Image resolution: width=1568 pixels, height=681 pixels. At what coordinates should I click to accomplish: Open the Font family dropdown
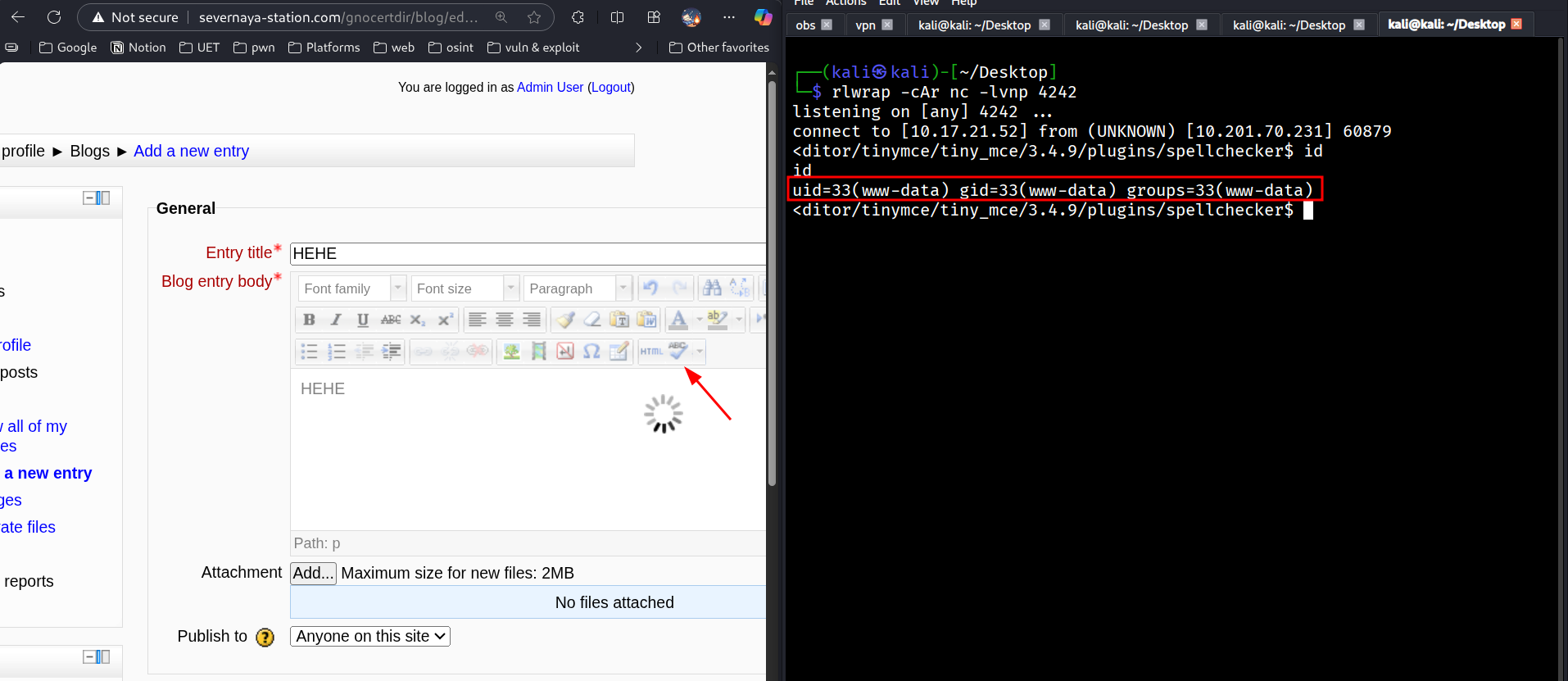(351, 288)
